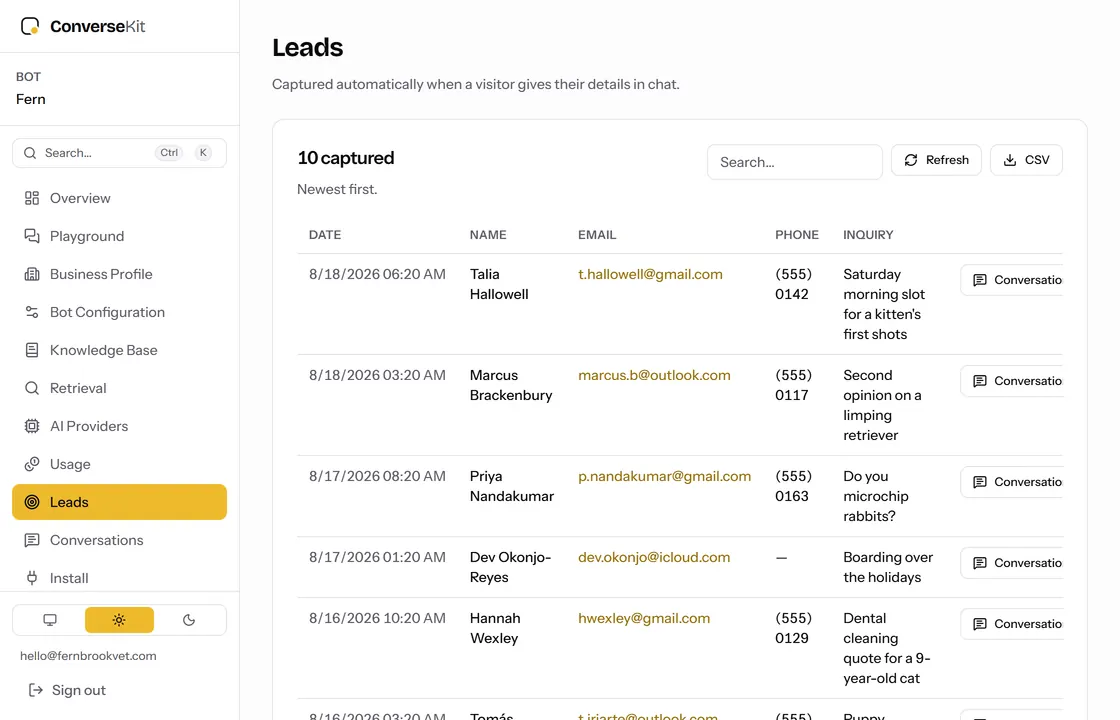Click the CSV download icon
The height and width of the screenshot is (720, 1120).
1009,160
